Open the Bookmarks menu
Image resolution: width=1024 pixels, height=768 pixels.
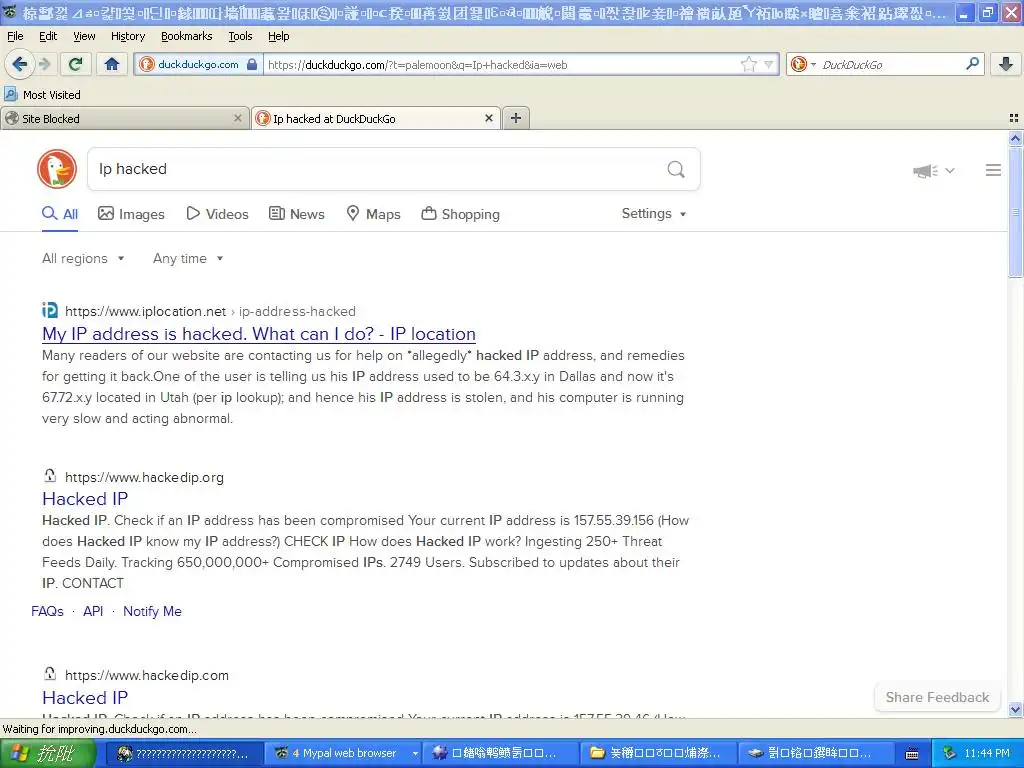tap(187, 36)
